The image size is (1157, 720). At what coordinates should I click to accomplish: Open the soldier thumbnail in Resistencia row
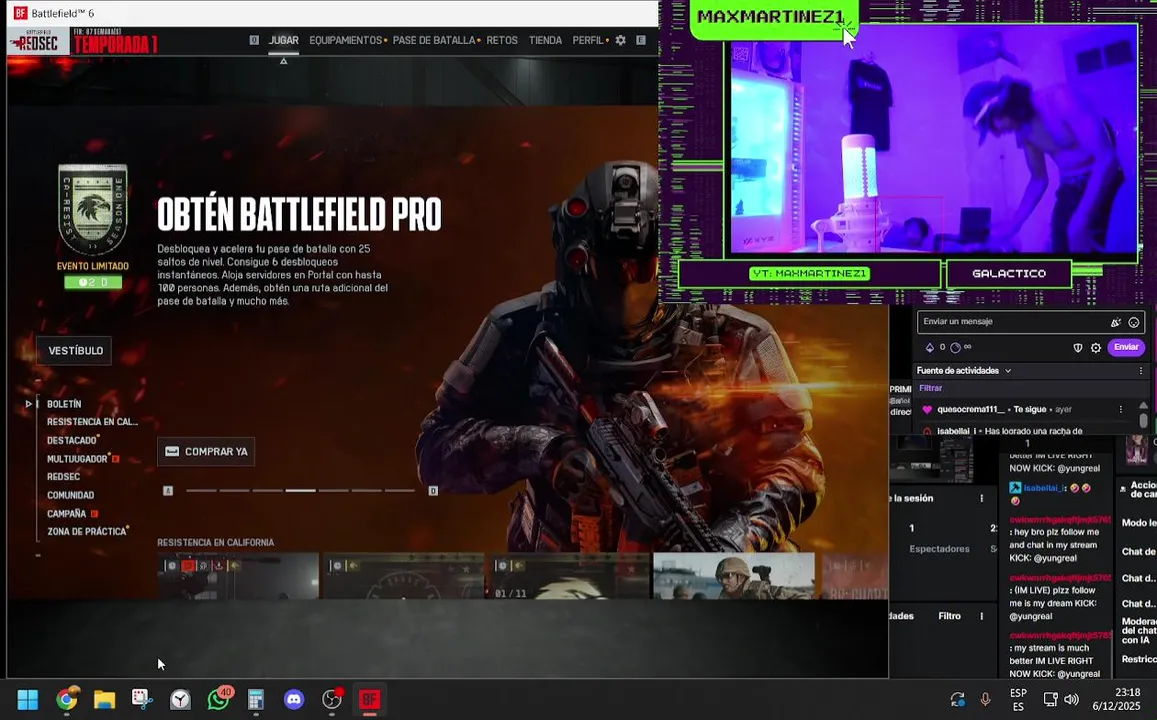pos(734,575)
